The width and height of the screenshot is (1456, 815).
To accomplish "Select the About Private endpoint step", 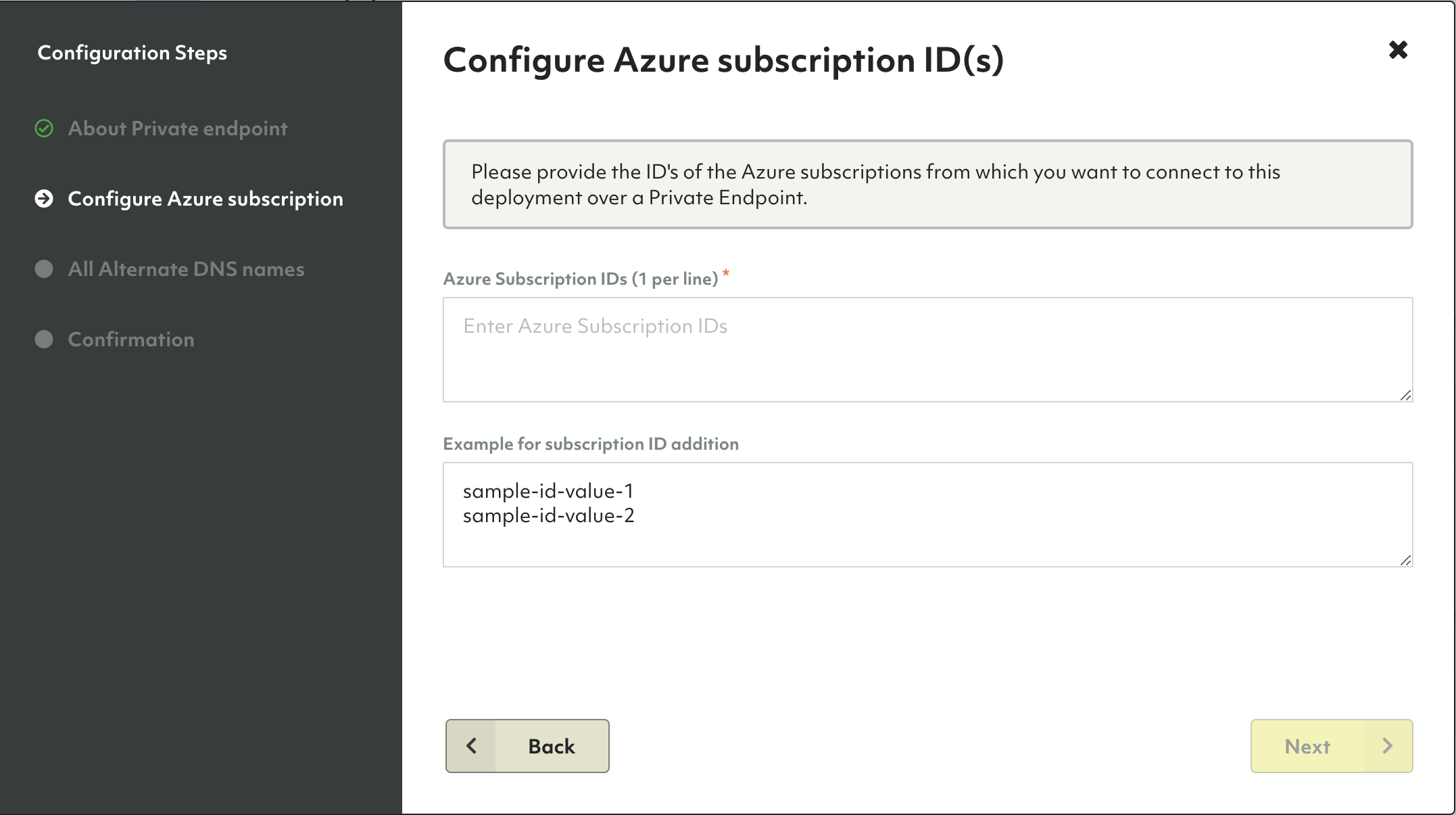I will point(178,128).
